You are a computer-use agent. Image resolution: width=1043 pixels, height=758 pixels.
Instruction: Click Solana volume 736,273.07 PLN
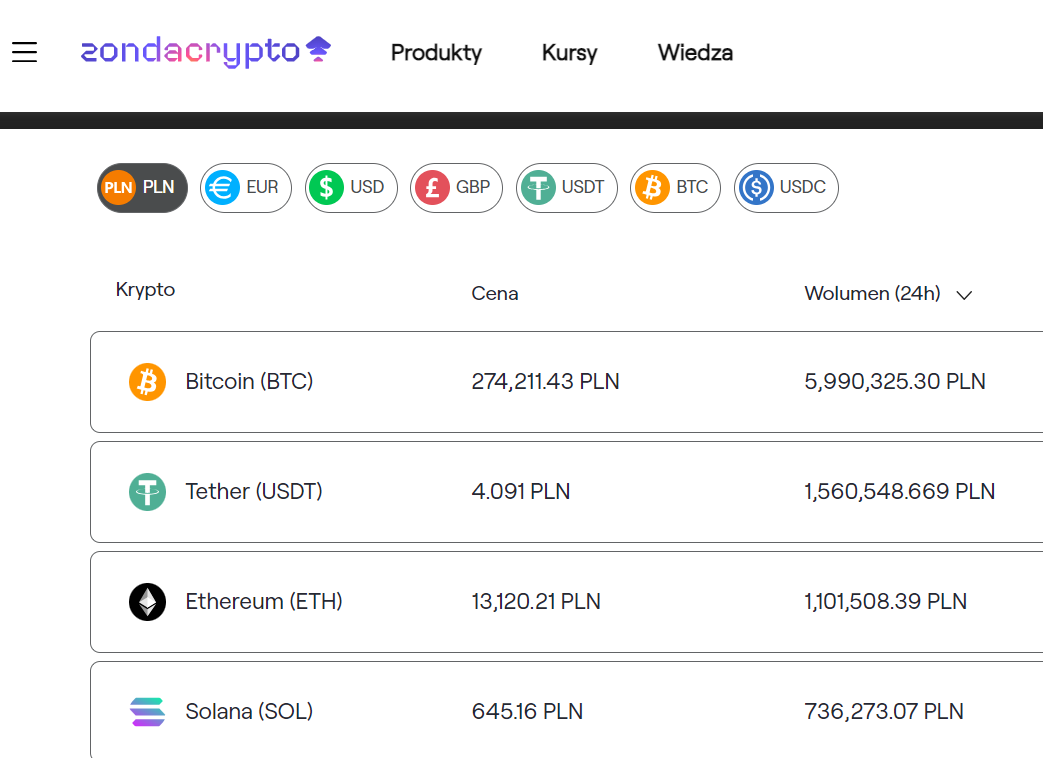pyautogui.click(x=883, y=711)
